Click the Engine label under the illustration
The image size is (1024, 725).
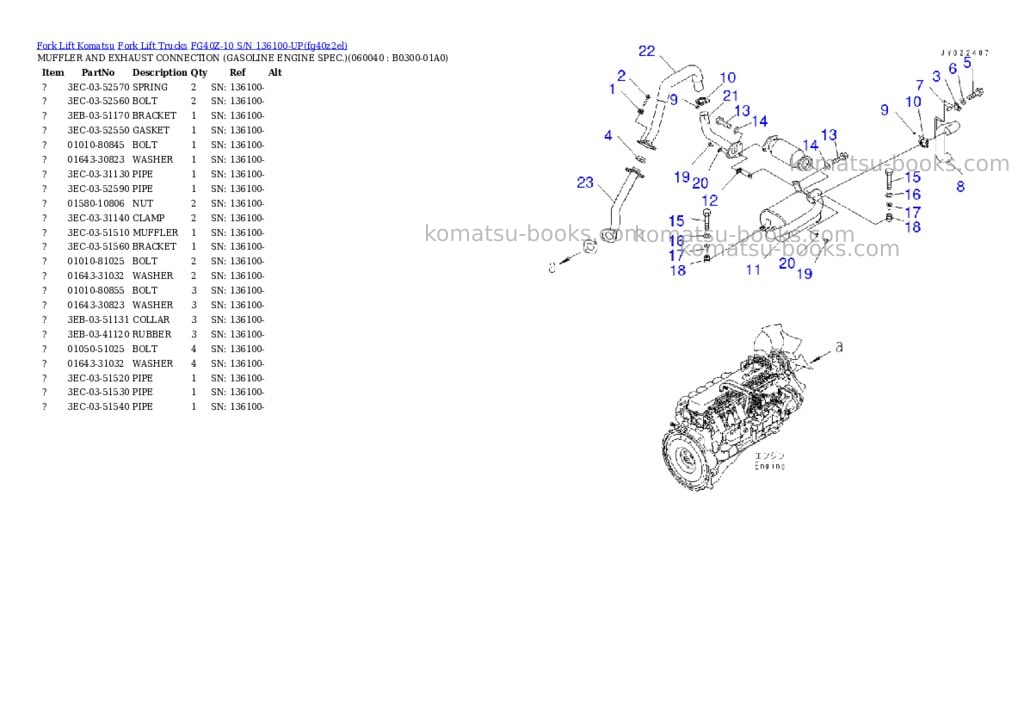(770, 466)
